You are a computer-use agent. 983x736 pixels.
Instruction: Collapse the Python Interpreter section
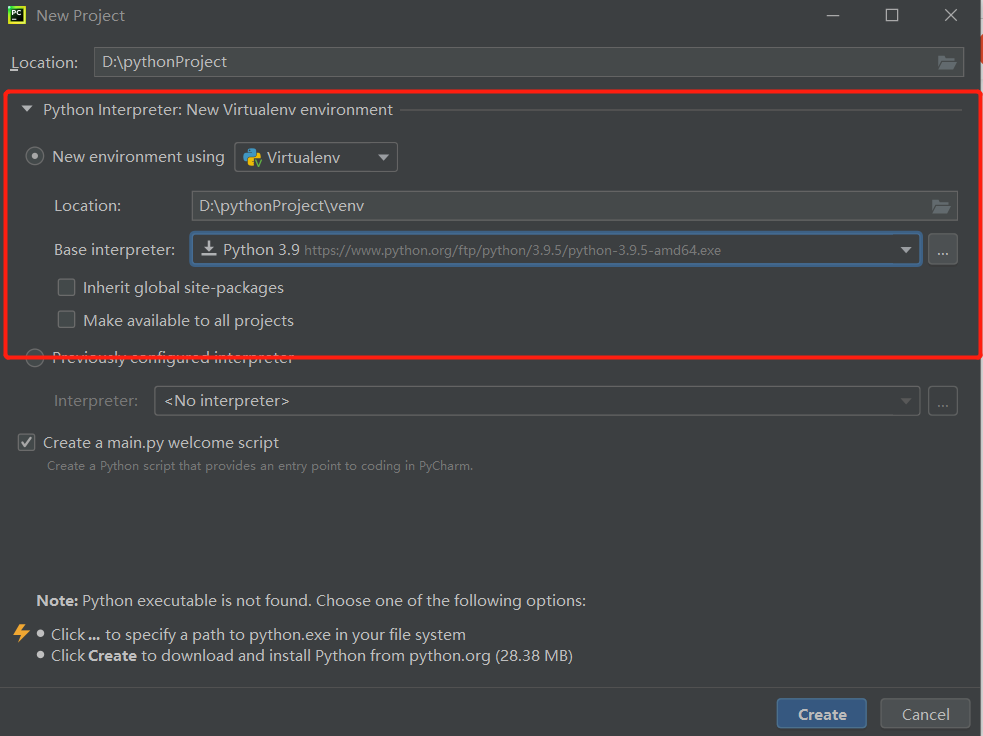[27, 109]
